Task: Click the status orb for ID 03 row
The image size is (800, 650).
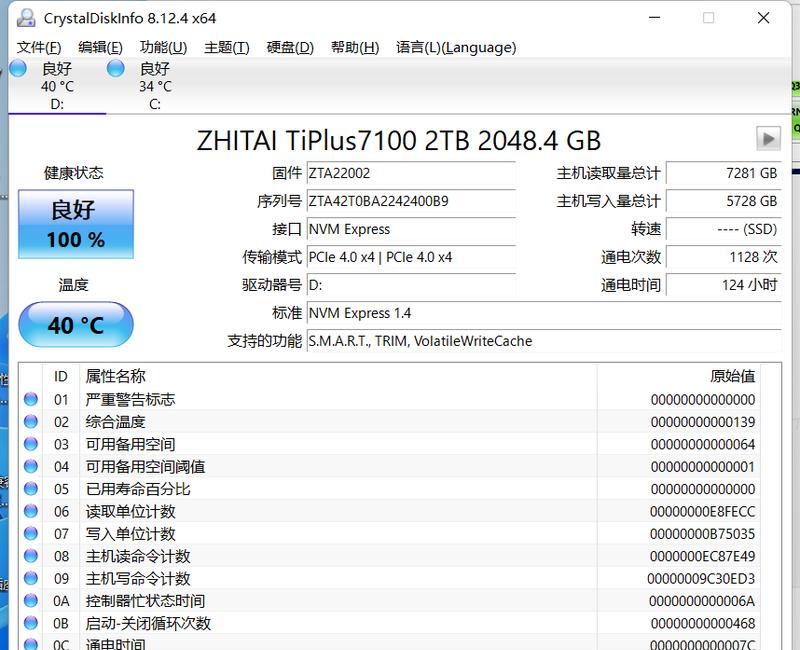Action: click(31, 444)
